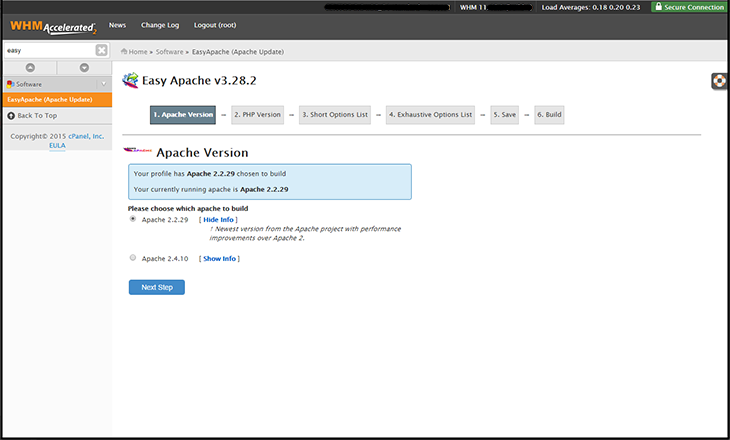The width and height of the screenshot is (730, 440).
Task: Click the Software breadcrumb link
Action: point(169,52)
